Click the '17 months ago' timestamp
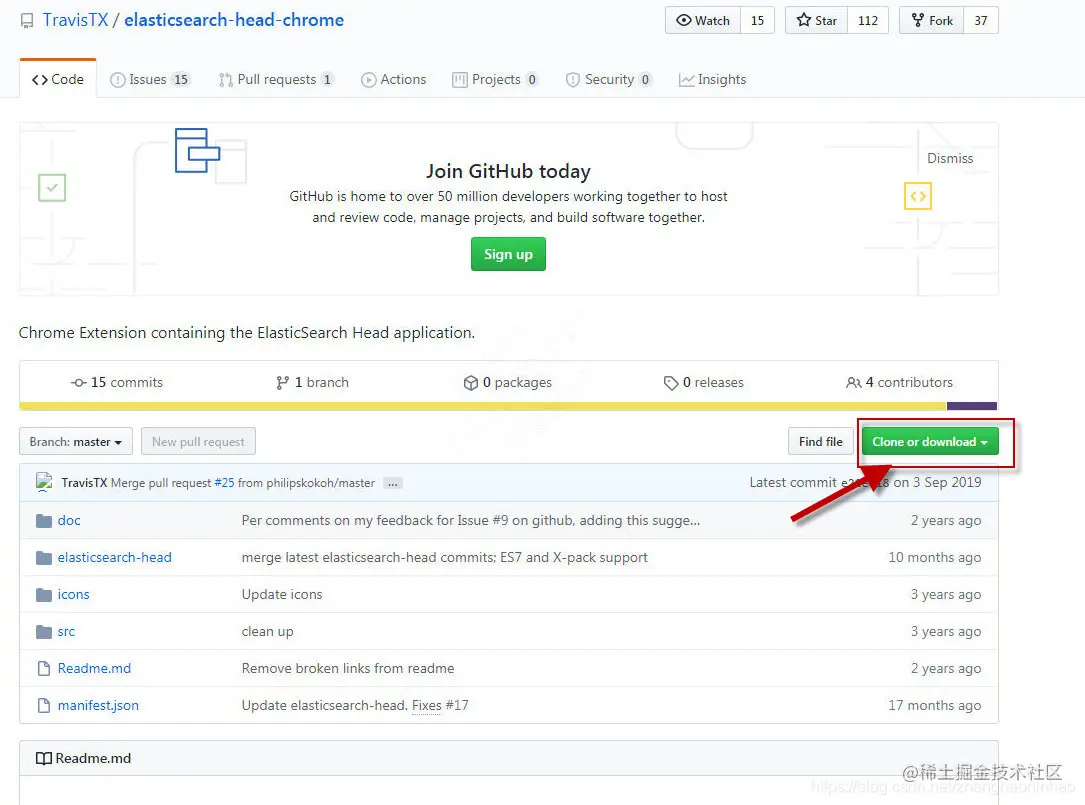 click(934, 705)
